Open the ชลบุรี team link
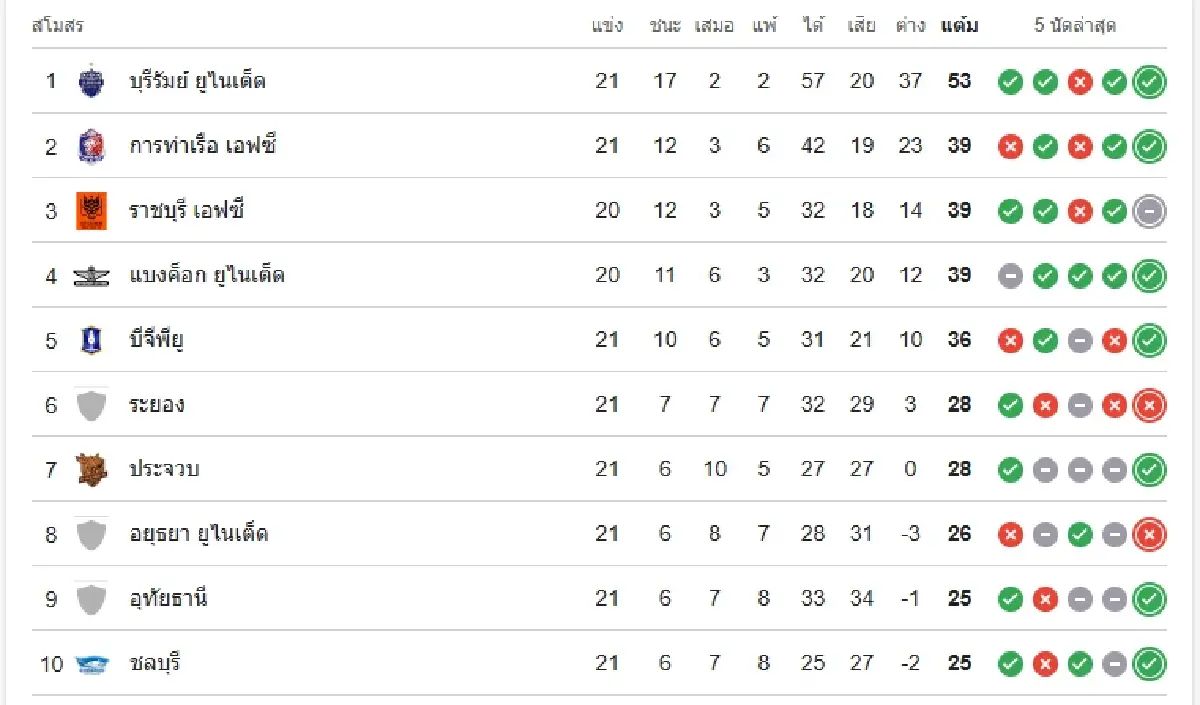1200x705 pixels. coord(156,663)
